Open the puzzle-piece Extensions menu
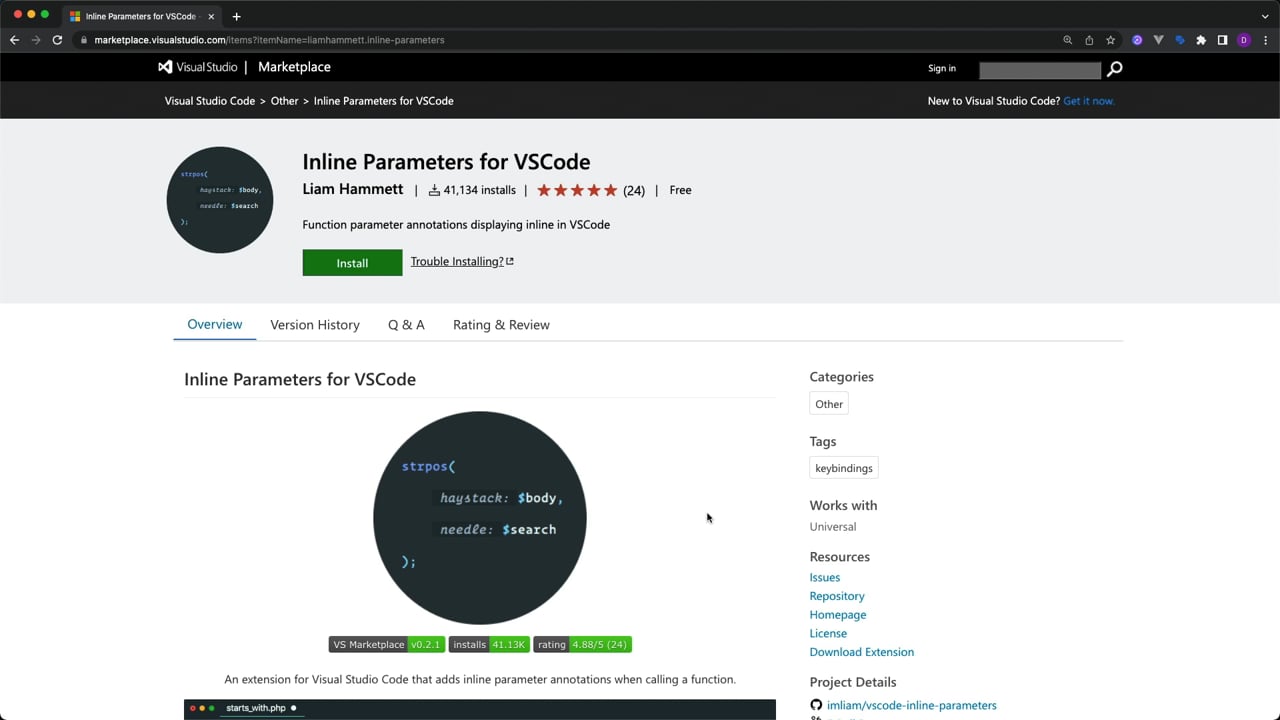 (x=1201, y=40)
